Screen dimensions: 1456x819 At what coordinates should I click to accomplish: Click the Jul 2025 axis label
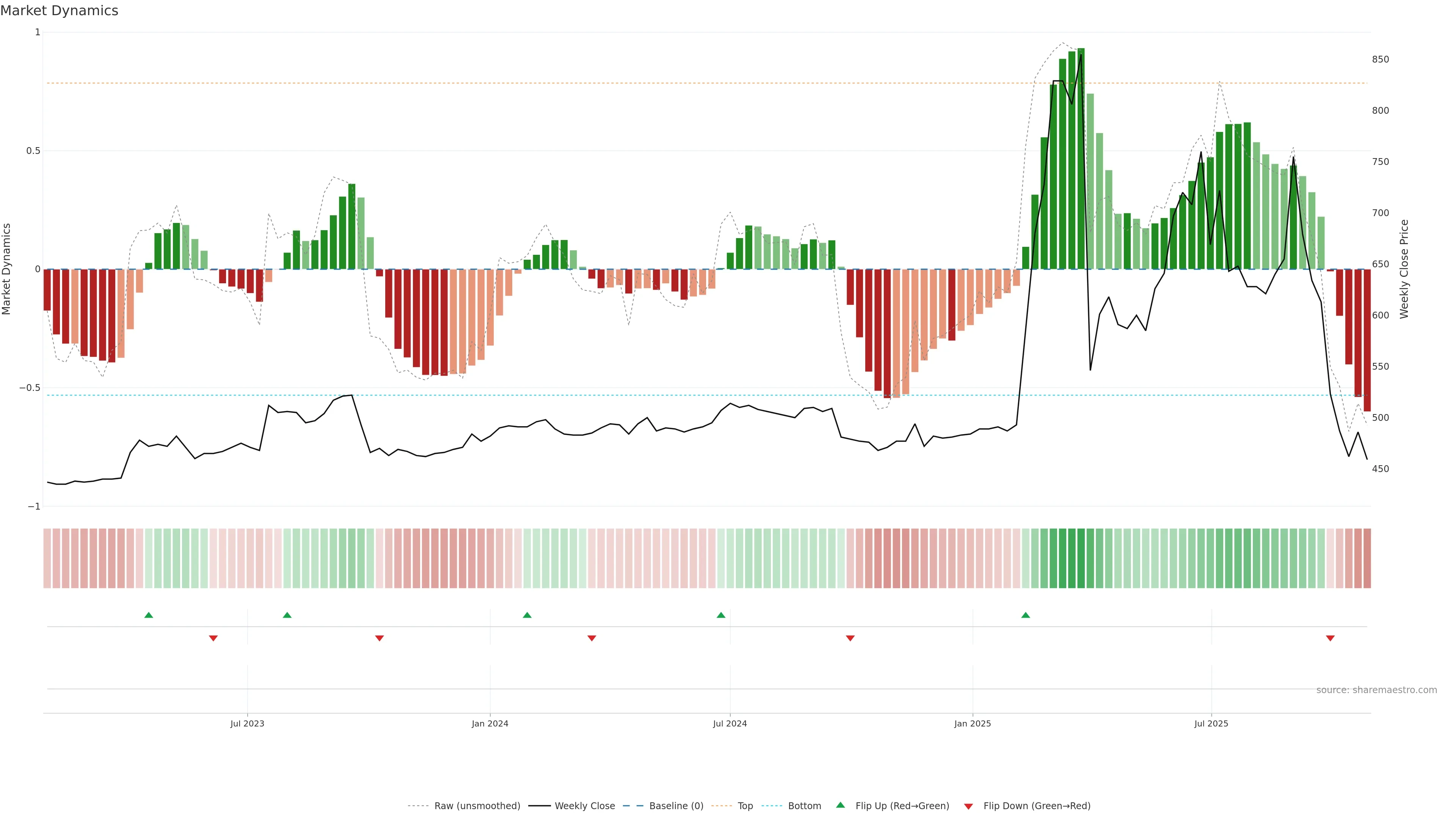1211,723
